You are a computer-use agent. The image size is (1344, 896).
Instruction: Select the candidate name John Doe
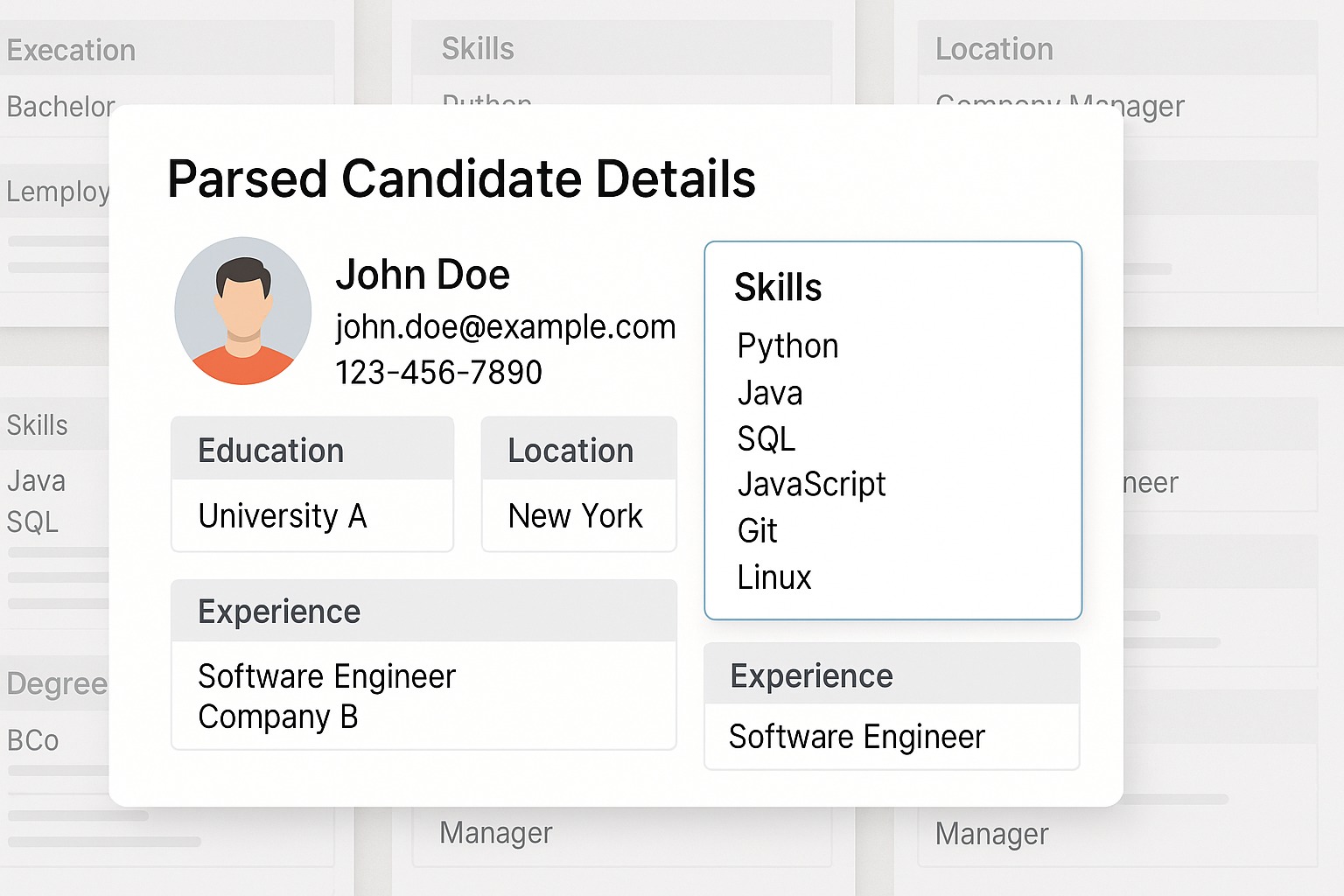click(x=422, y=275)
